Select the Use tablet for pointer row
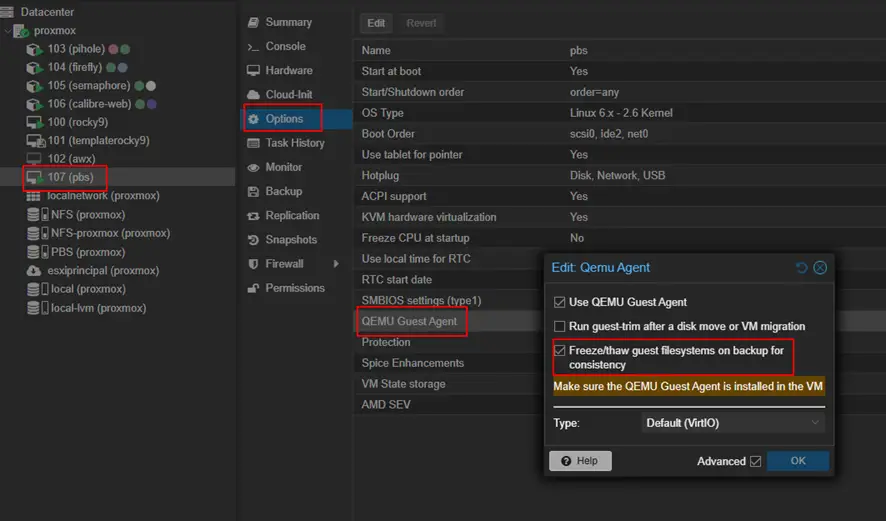Image resolution: width=886 pixels, height=521 pixels. click(620, 155)
